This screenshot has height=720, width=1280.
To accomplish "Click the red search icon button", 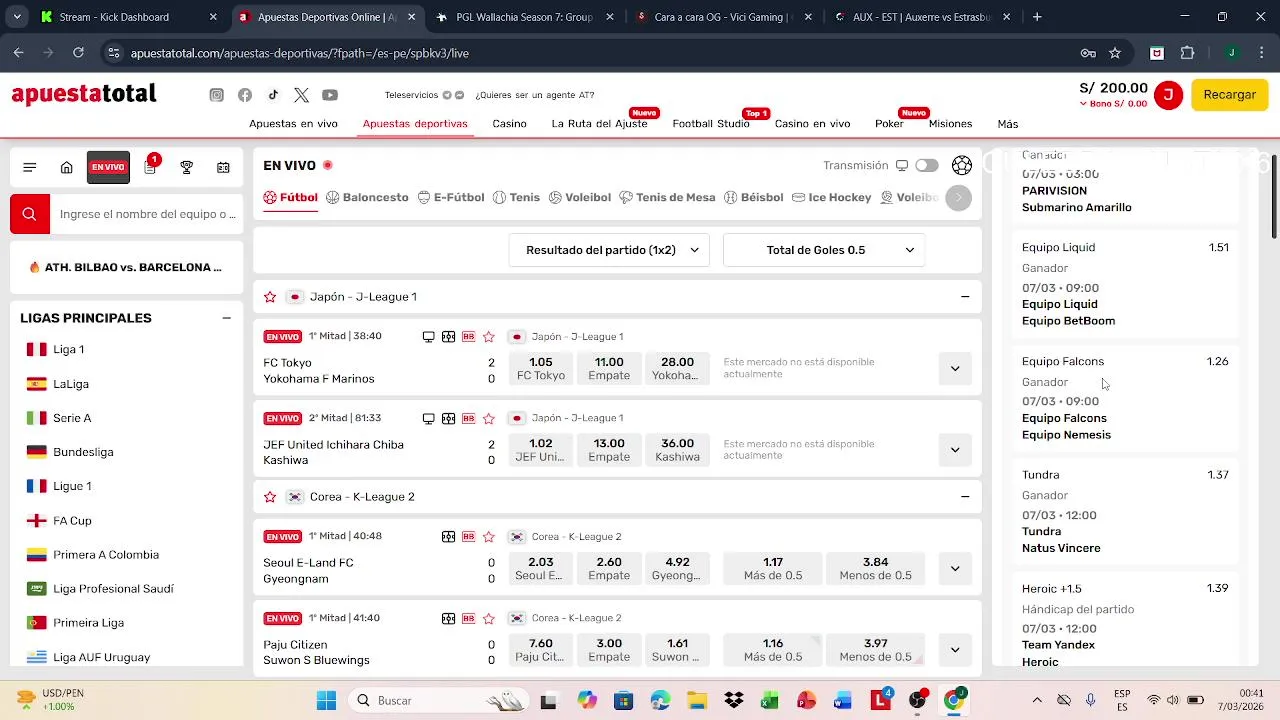I will tap(30, 214).
